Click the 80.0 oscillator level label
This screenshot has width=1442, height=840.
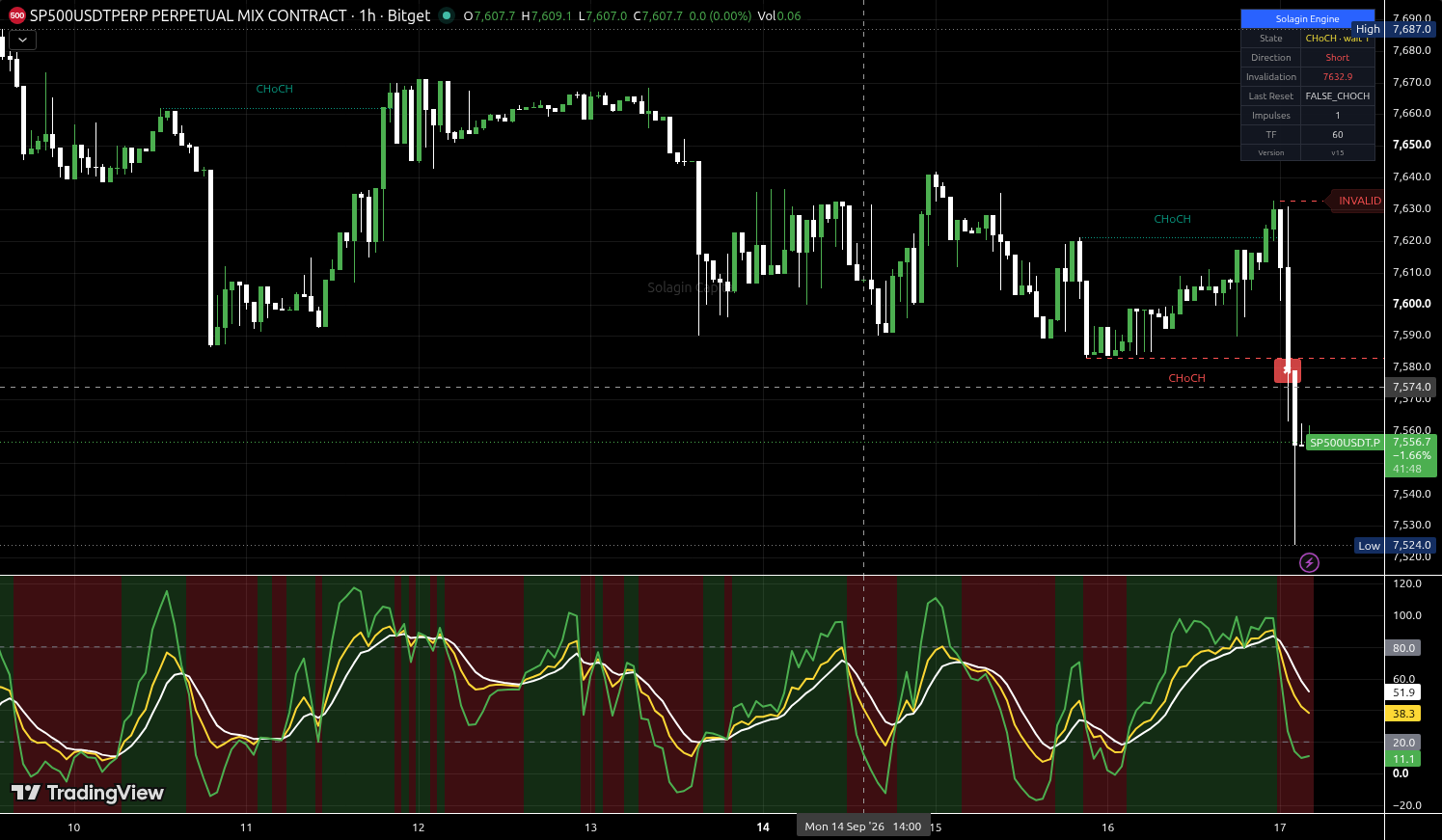1404,648
